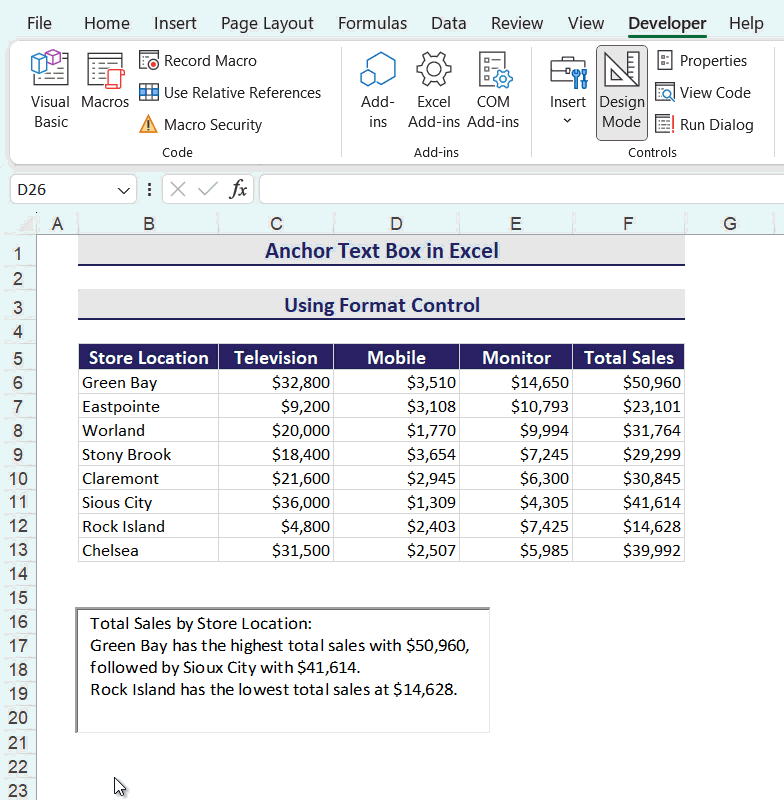Viewport: 784px width, 800px height.
Task: Switch to the Home tab
Action: tap(107, 23)
